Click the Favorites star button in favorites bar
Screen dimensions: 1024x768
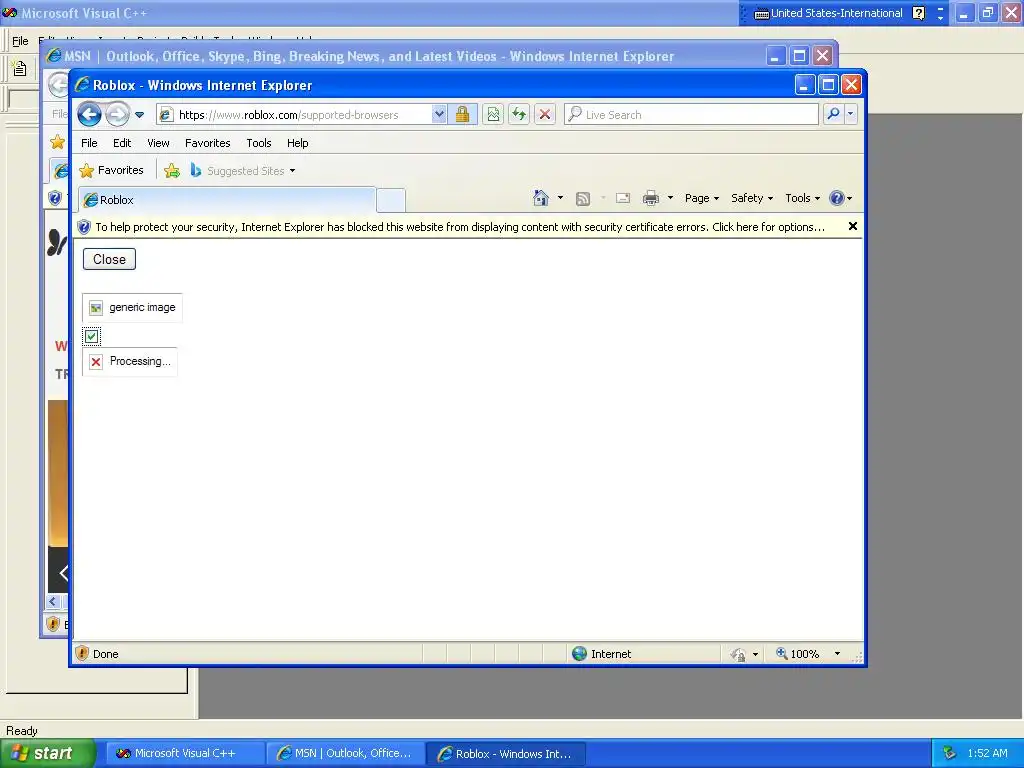click(x=111, y=170)
